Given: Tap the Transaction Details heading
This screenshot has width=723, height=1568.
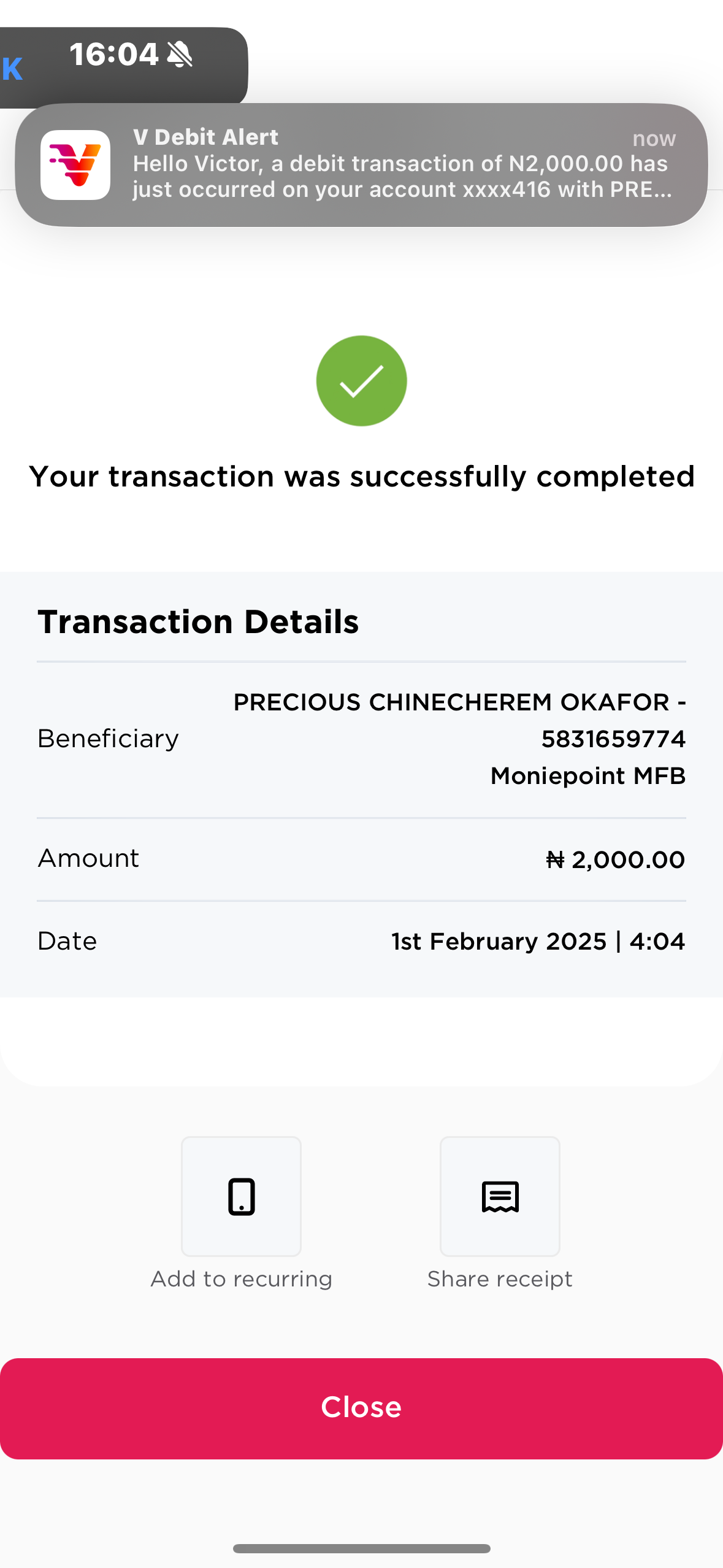Looking at the screenshot, I should 198,621.
